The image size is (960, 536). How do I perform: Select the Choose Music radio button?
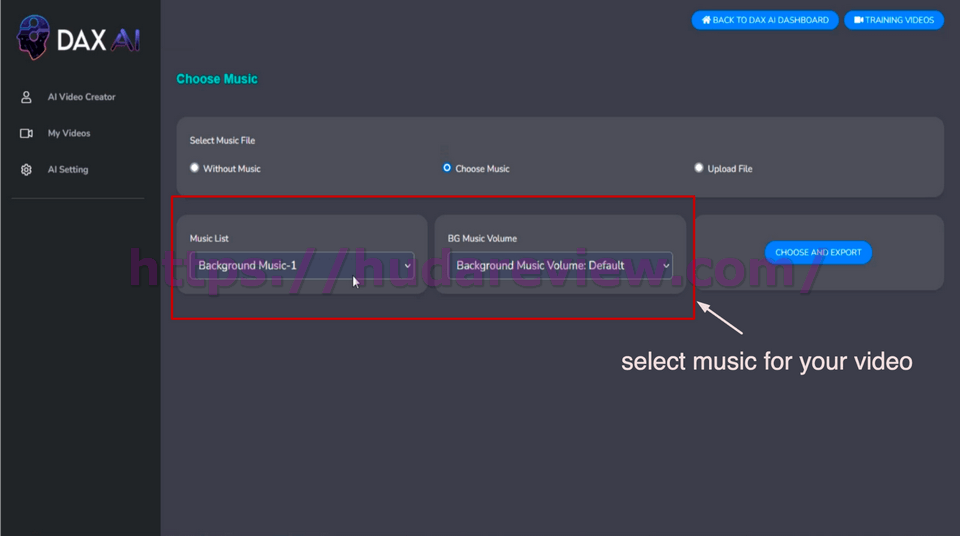click(x=447, y=168)
